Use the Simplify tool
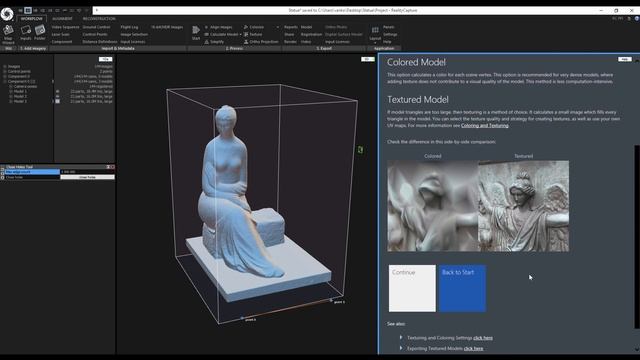Screen dimensions: 640x360 click(214, 42)
